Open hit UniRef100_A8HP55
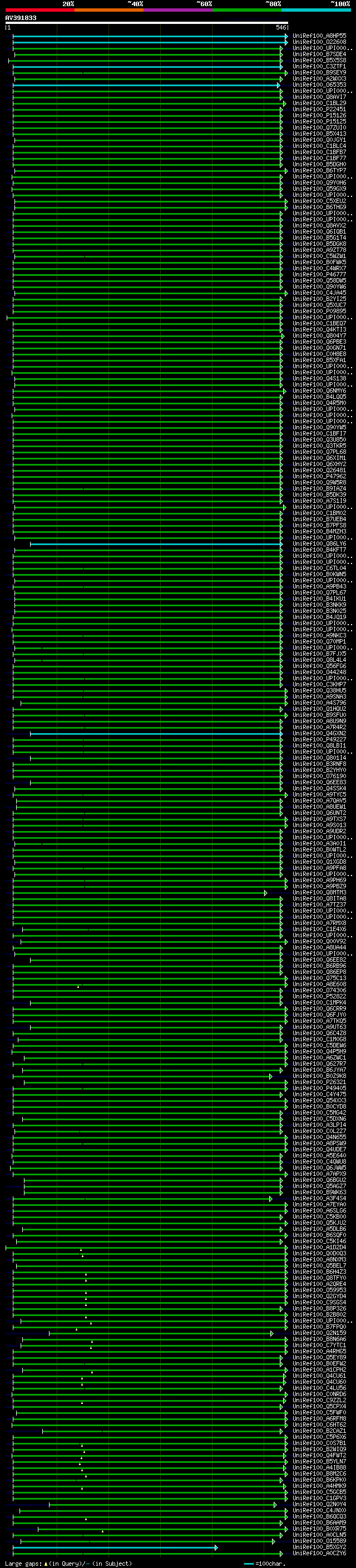 pos(319,36)
